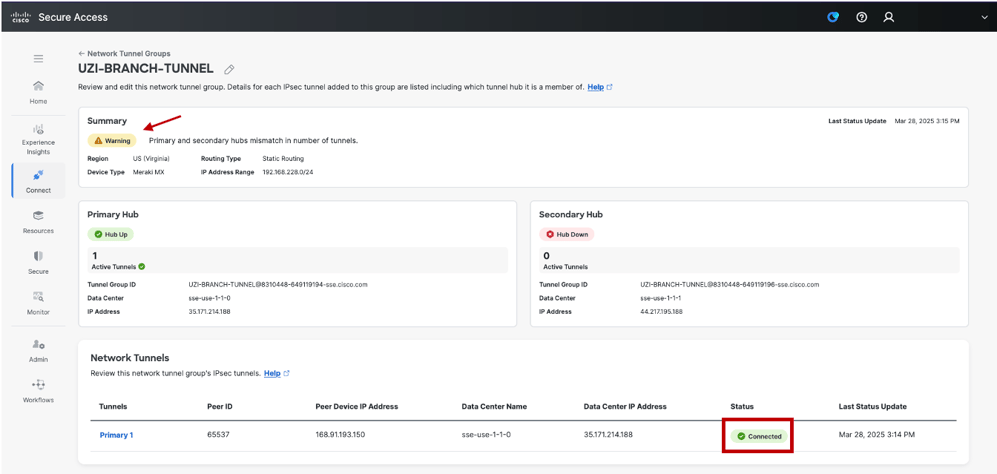This screenshot has height=474, width=997.
Task: Click the Hub Down status badge
Action: [567, 234]
